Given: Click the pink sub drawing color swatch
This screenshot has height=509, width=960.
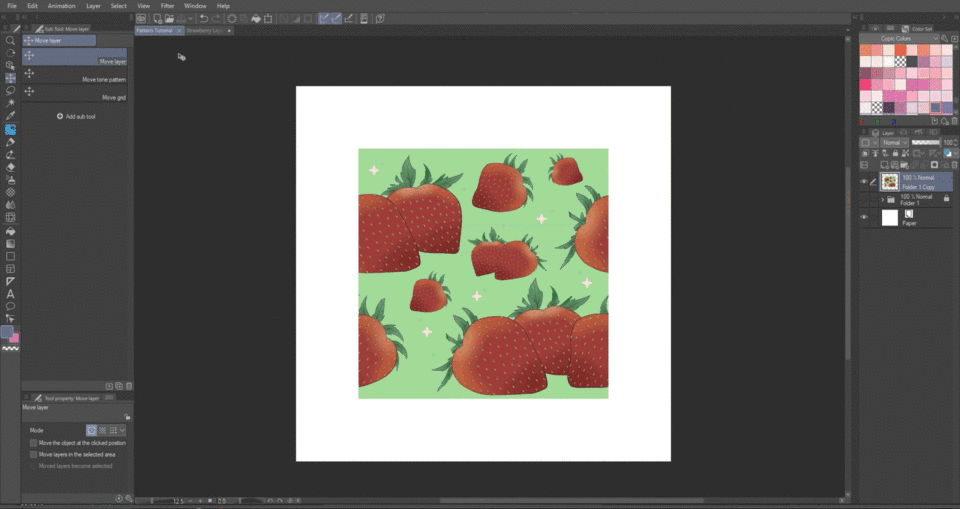Looking at the screenshot, I should click(15, 338).
